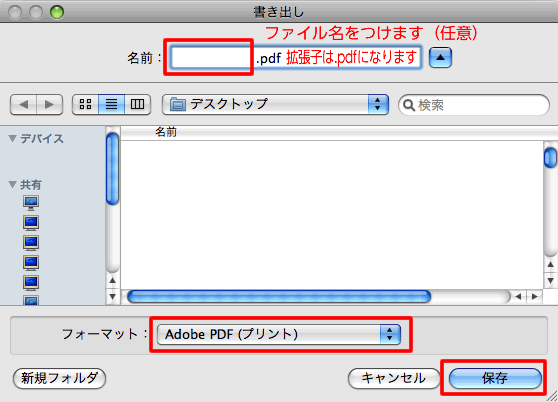Collapse the デバイス sidebar section
The height and width of the screenshot is (402, 558).
click(12, 138)
